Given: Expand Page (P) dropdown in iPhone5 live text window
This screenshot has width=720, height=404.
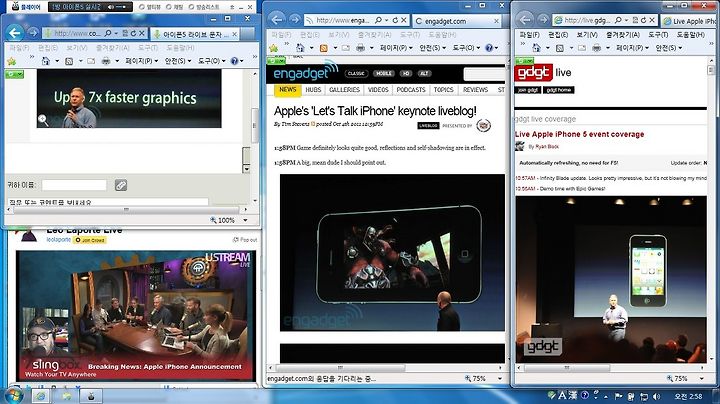Looking at the screenshot, I should pos(142,61).
